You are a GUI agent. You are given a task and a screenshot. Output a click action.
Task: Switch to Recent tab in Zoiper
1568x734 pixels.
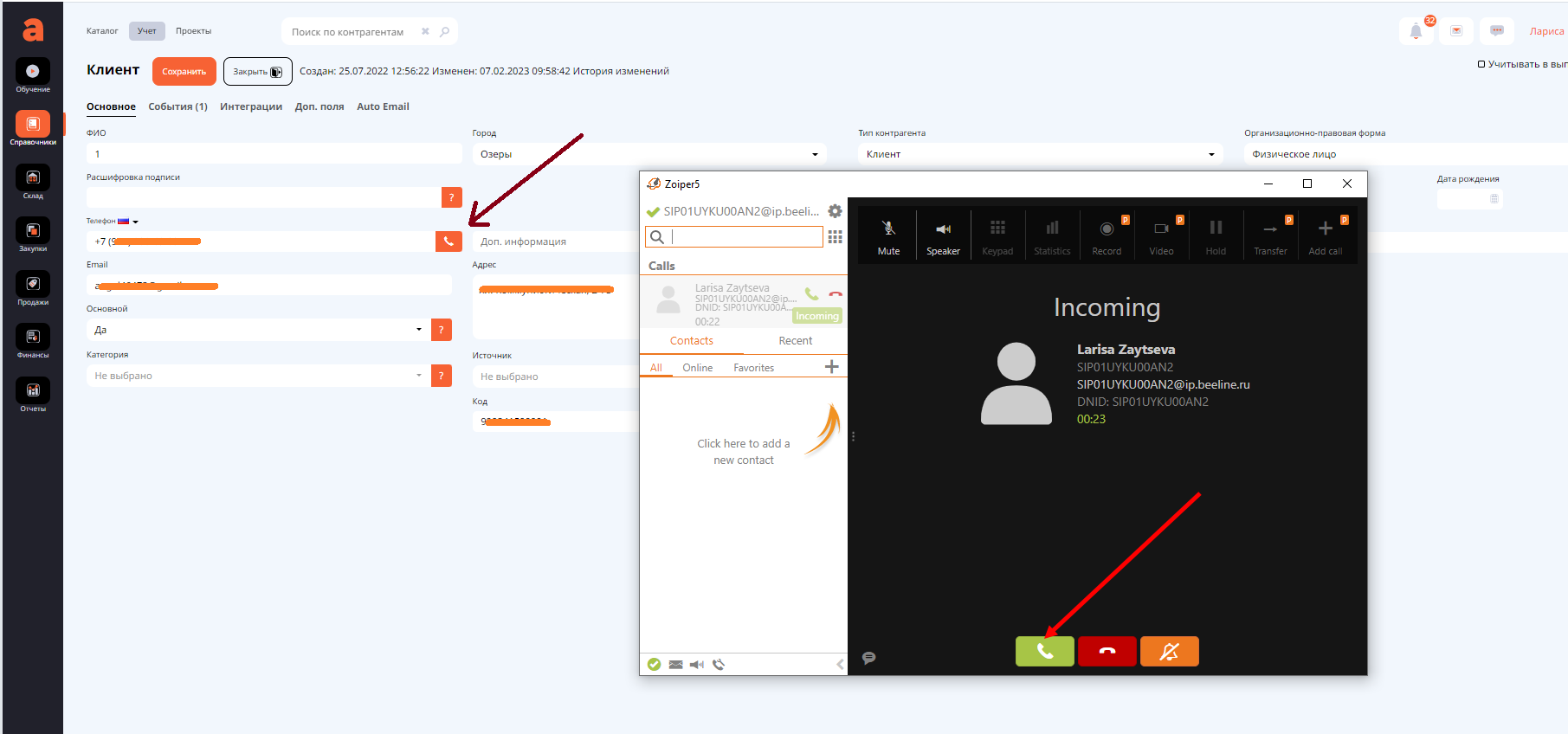[795, 341]
